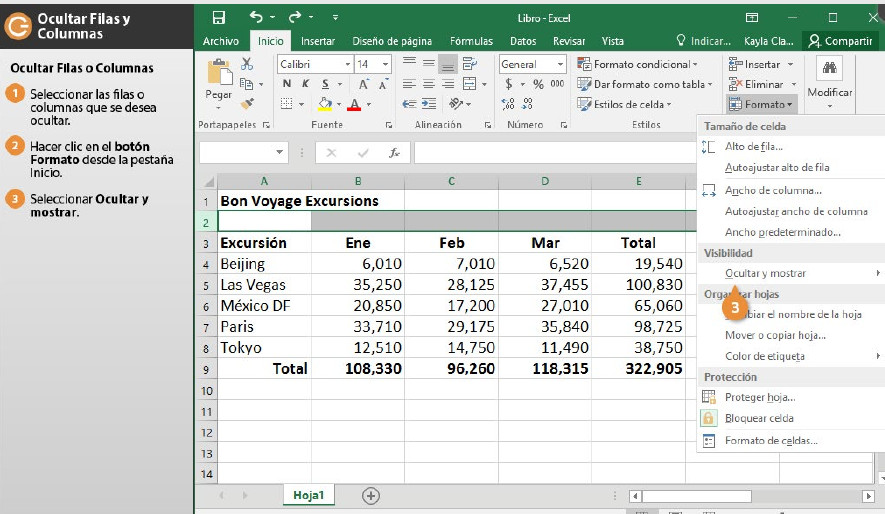Click the Undo arrow icon

[x=257, y=17]
